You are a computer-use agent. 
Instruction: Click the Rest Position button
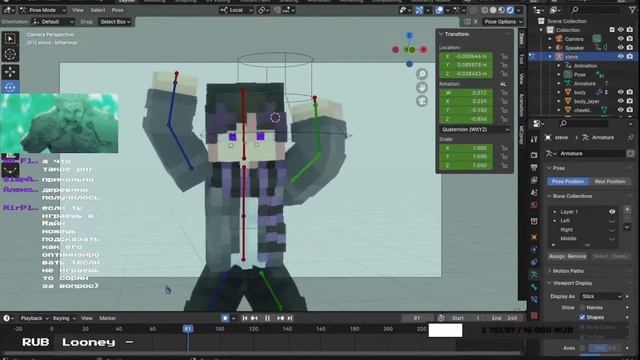[610, 182]
